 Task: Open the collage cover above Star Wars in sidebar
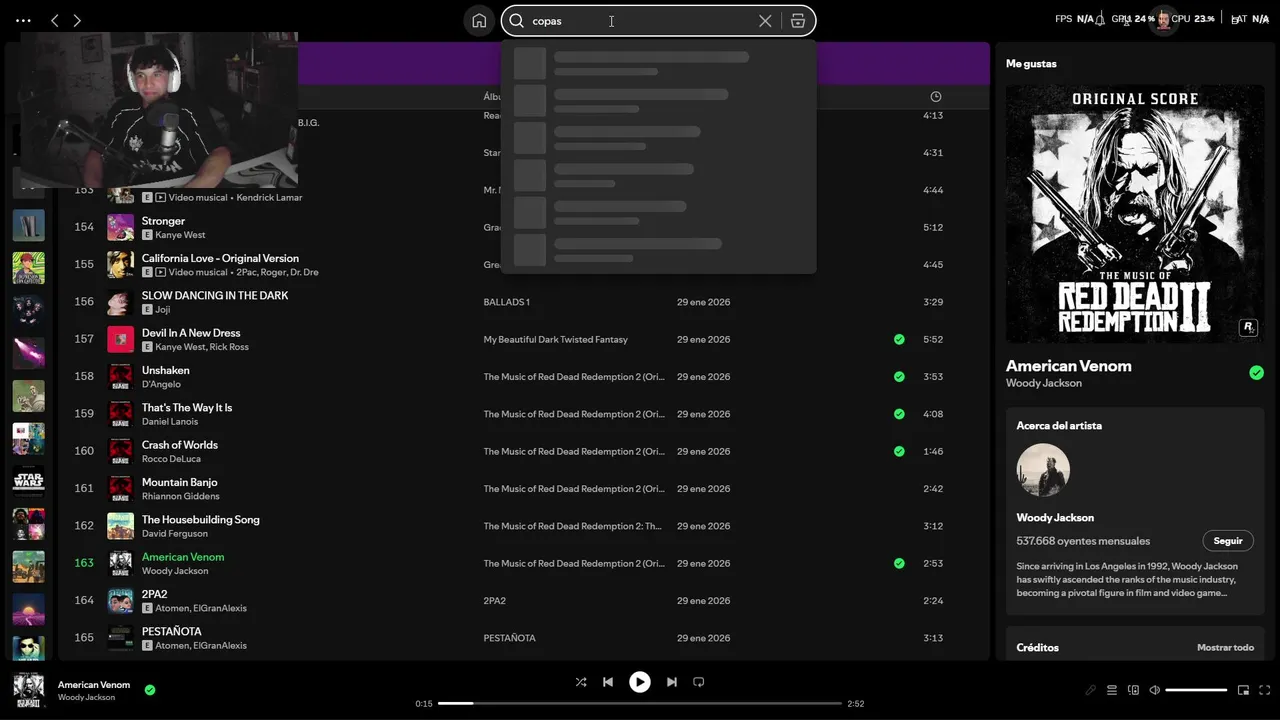coord(28,438)
